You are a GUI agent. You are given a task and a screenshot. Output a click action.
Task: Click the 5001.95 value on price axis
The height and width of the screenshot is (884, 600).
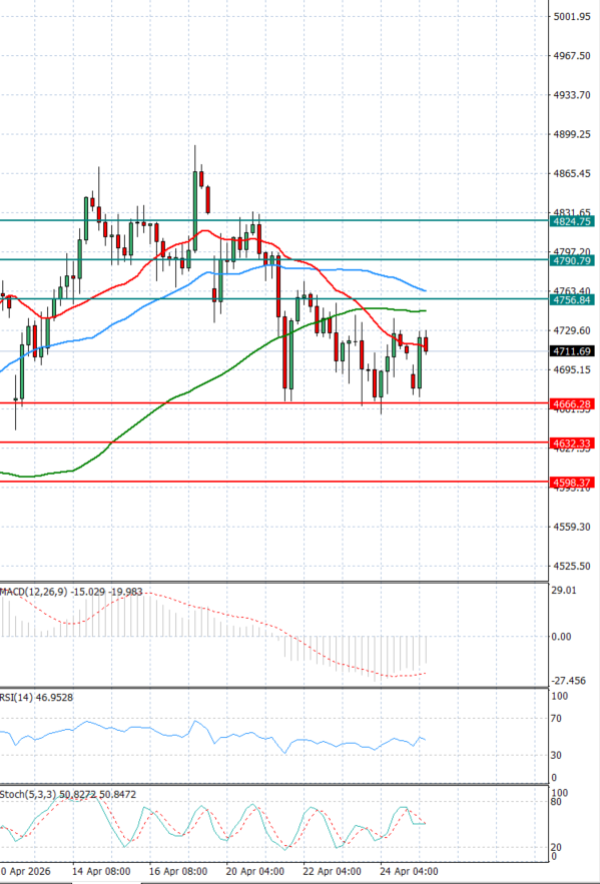pyautogui.click(x=572, y=17)
